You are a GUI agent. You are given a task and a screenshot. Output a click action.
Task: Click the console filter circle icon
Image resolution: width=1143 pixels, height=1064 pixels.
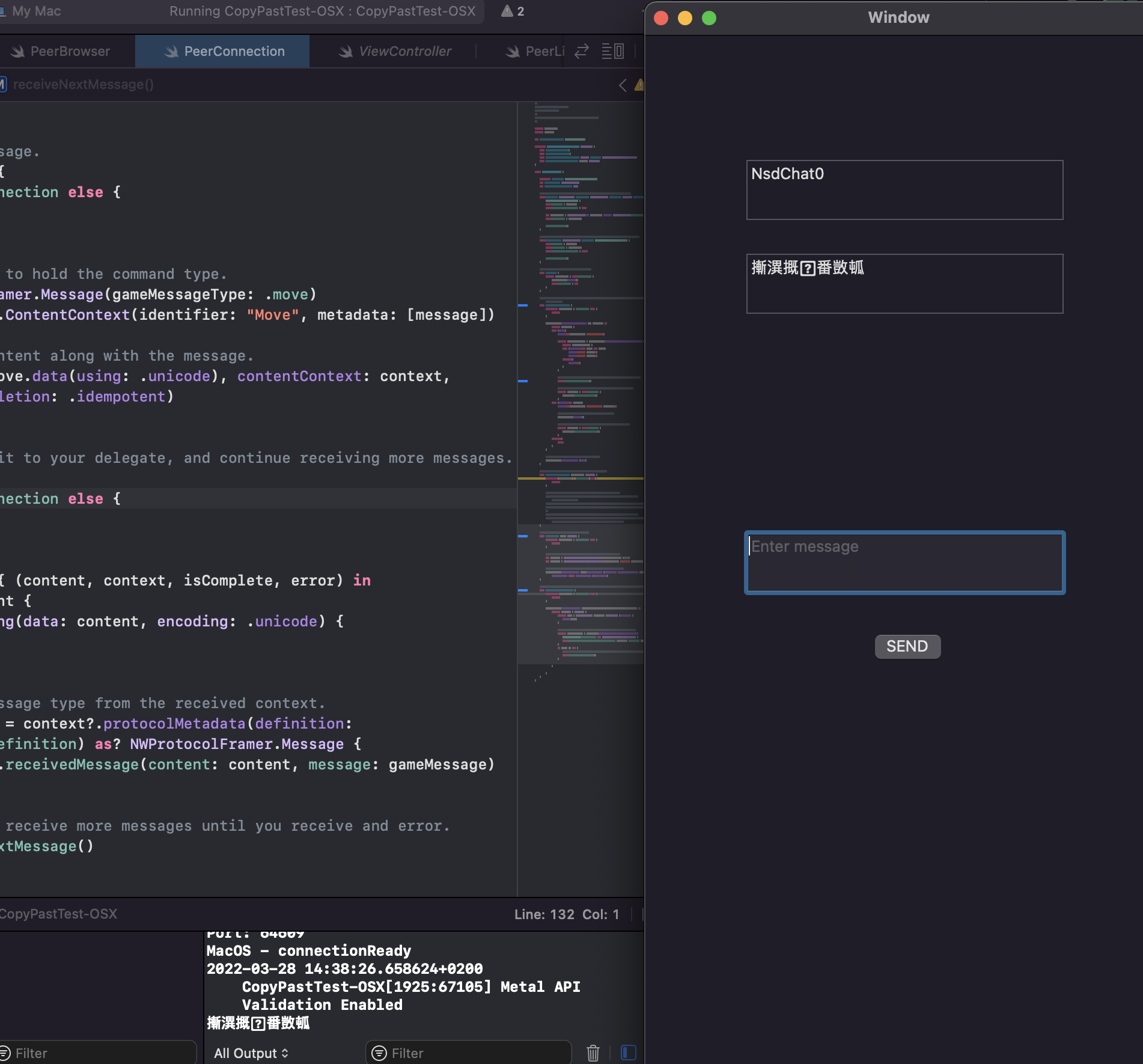(379, 1053)
